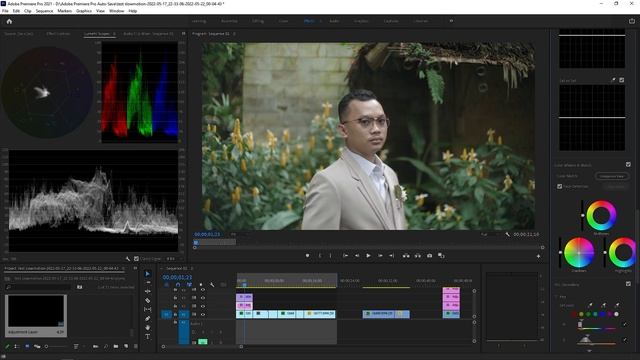This screenshot has width=640, height=360.
Task: Choose the Ripple Edit tool
Action: [147, 291]
